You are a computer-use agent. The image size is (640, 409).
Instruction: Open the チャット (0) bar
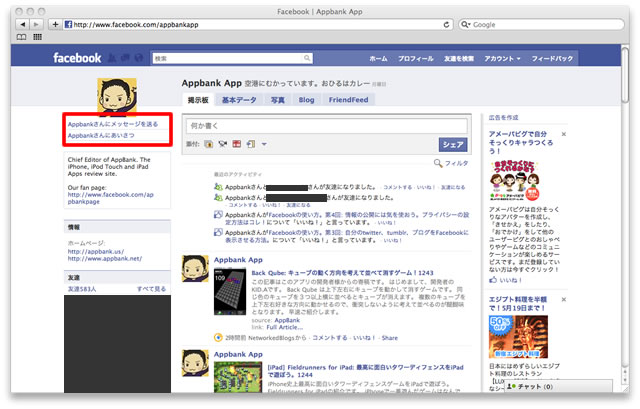click(x=558, y=386)
